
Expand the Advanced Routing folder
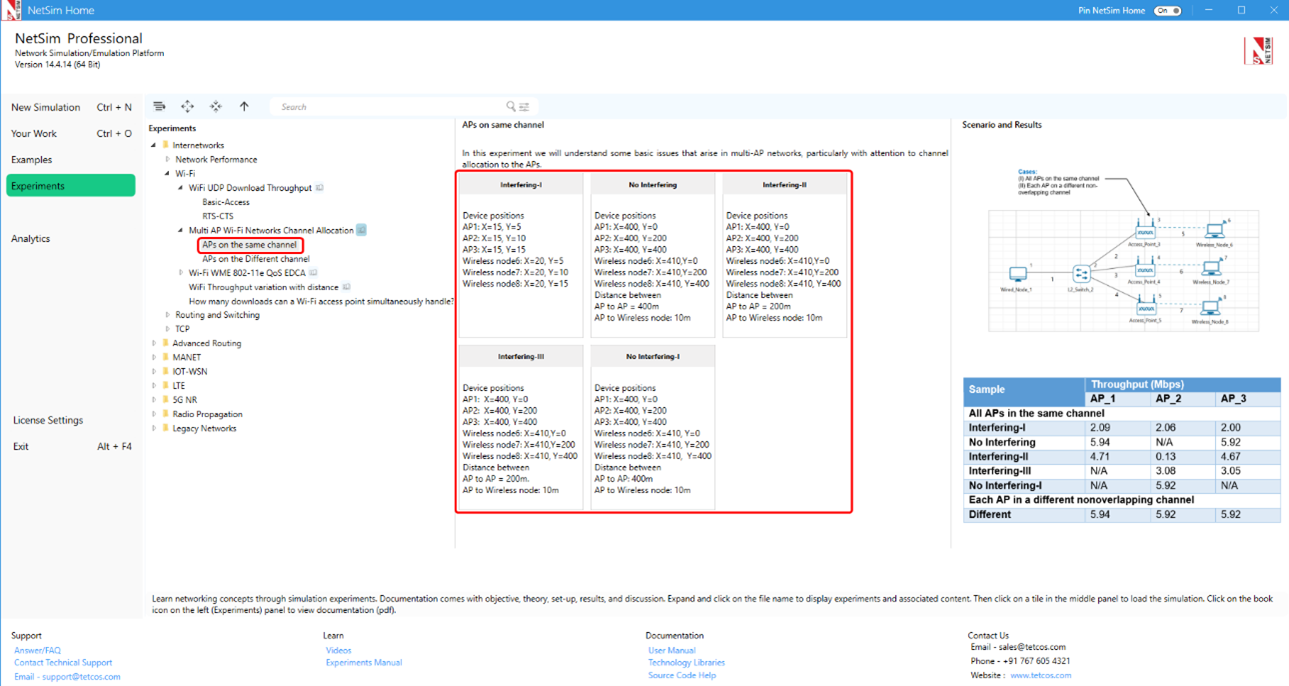click(x=154, y=343)
